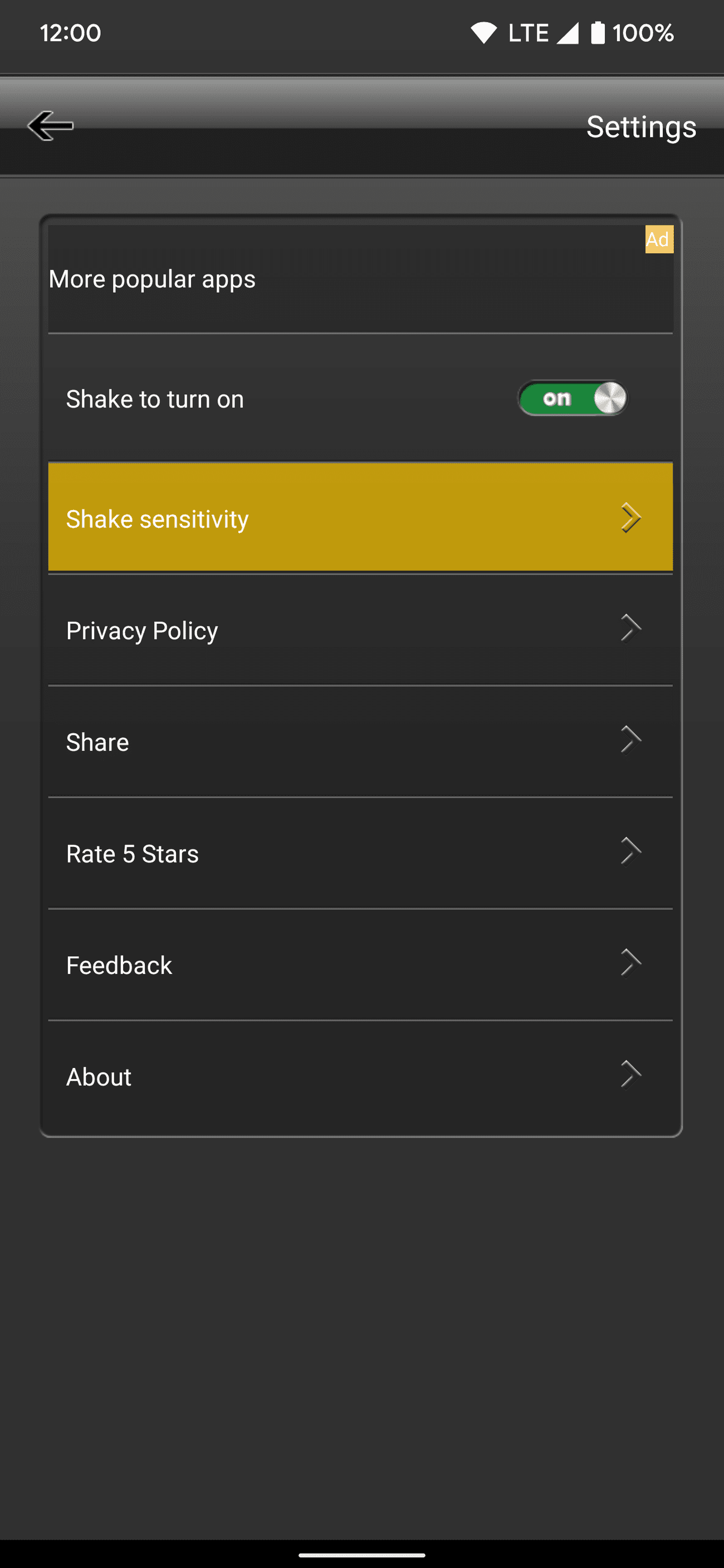Turn off Shake to turn on switch

573,399
